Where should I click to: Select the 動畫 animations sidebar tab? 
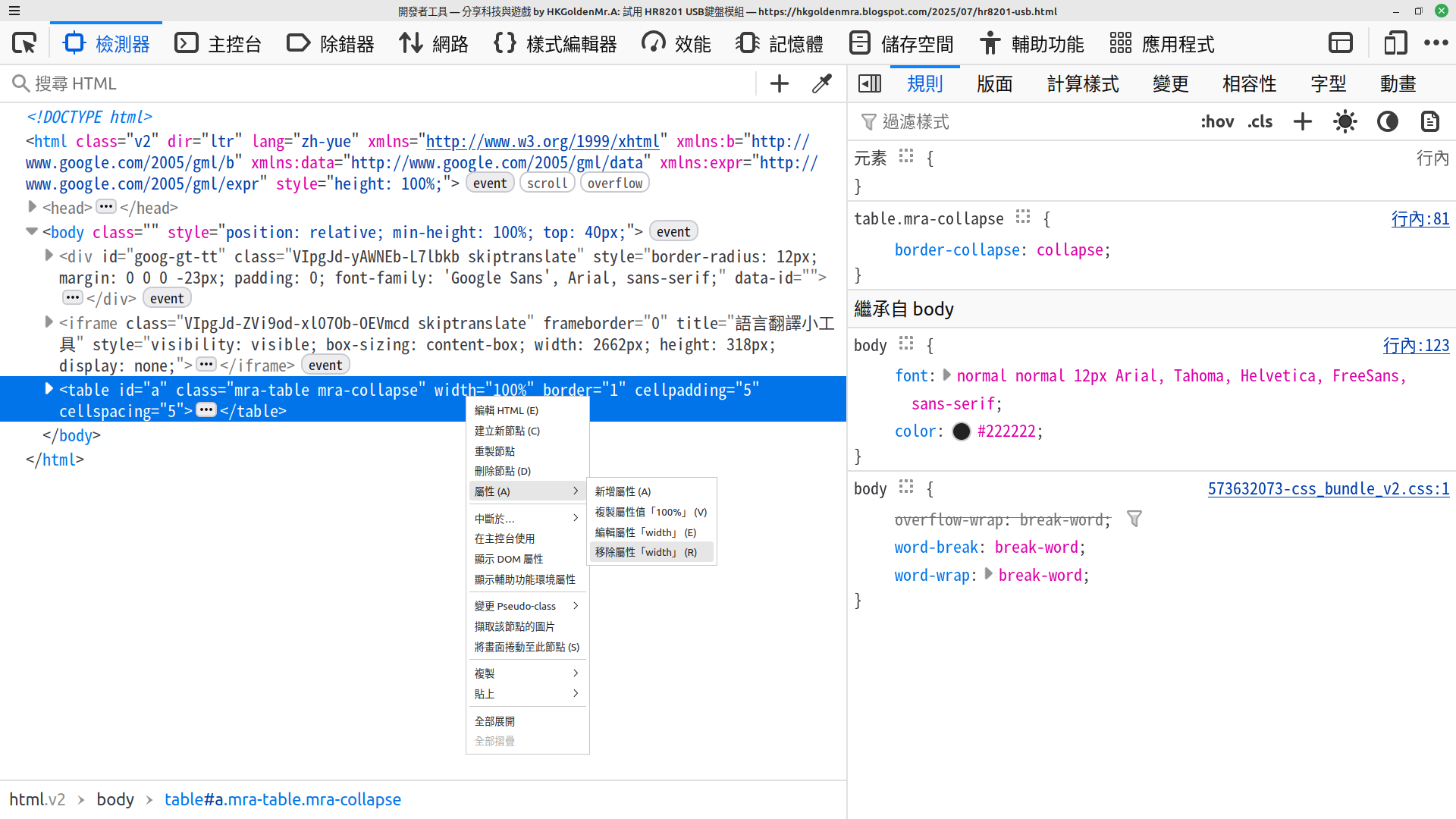(x=1398, y=83)
